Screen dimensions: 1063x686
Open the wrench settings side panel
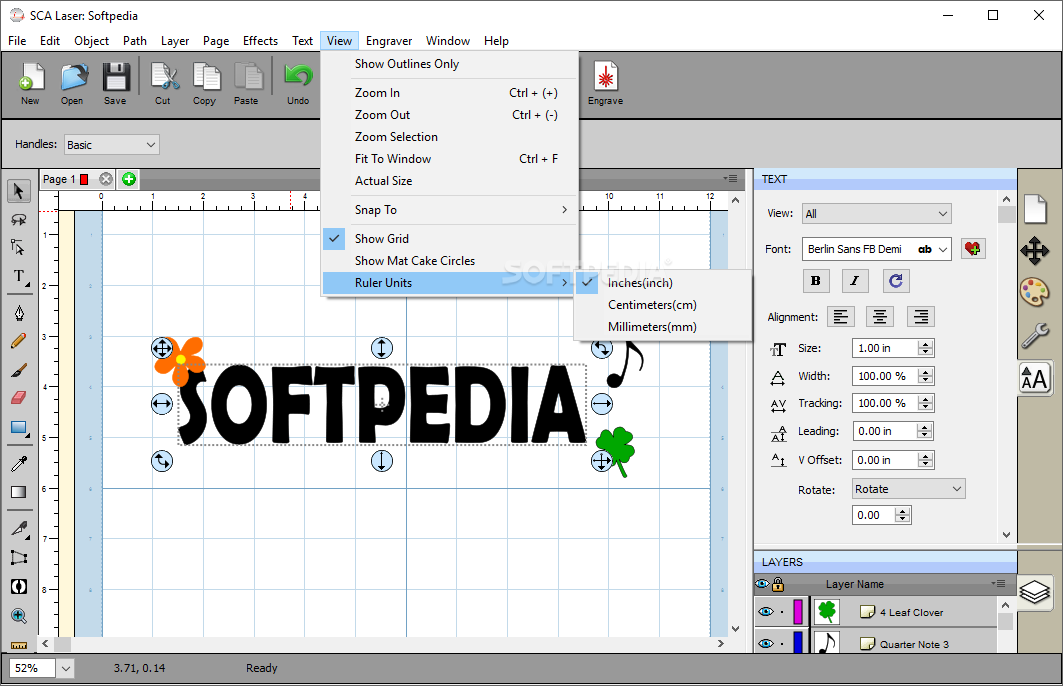point(1035,336)
